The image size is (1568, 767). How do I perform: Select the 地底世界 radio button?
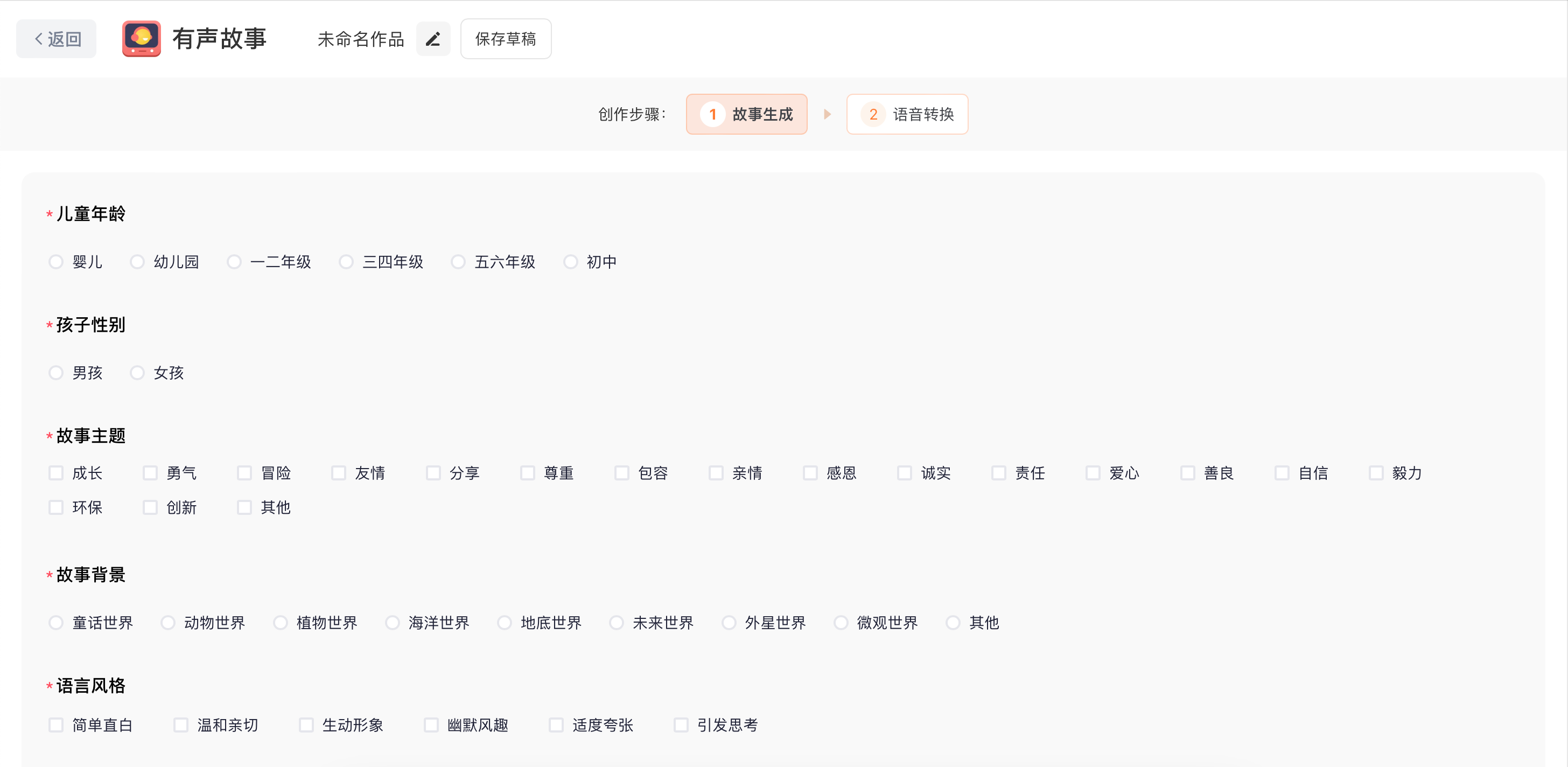pyautogui.click(x=505, y=623)
